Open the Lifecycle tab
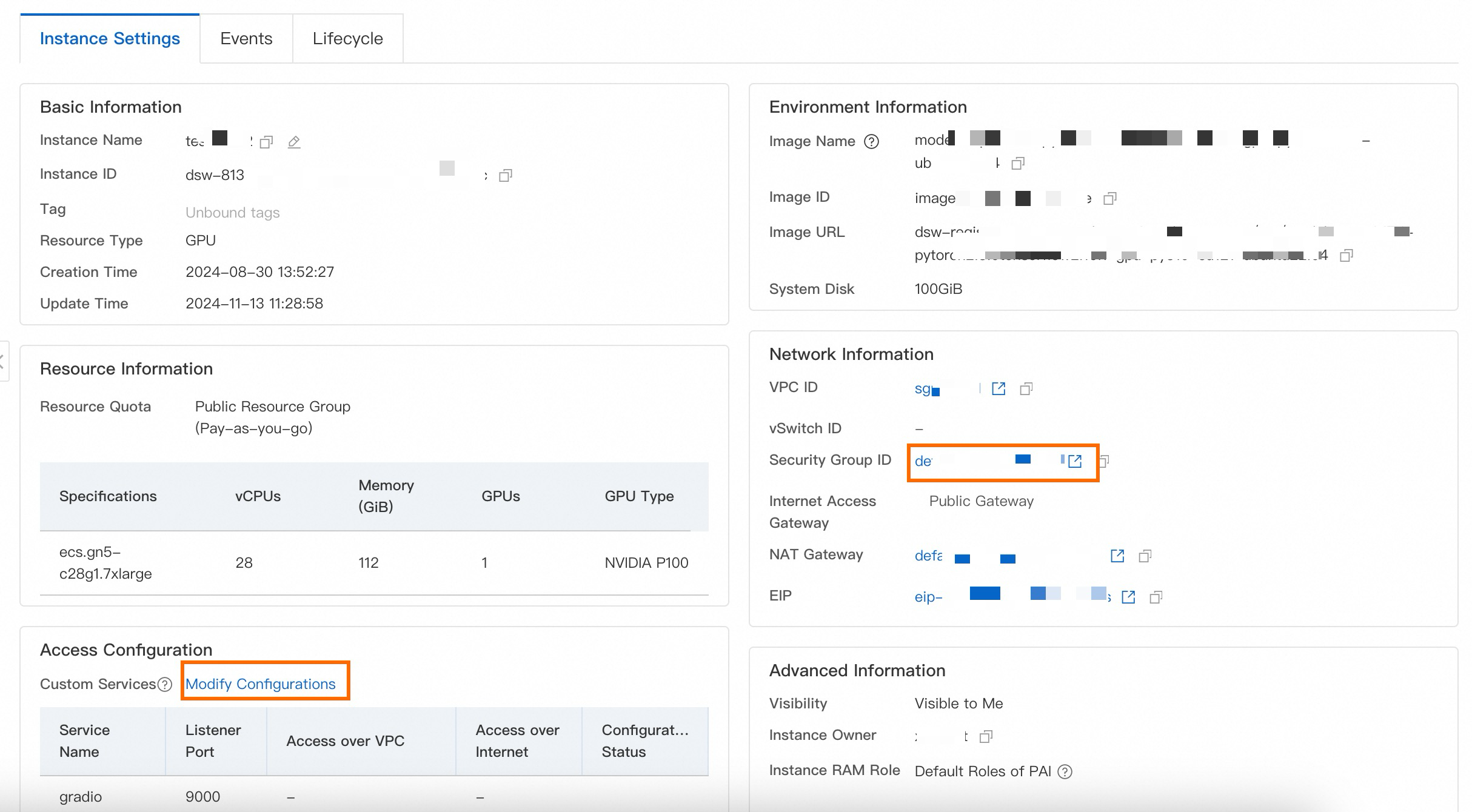 348,39
